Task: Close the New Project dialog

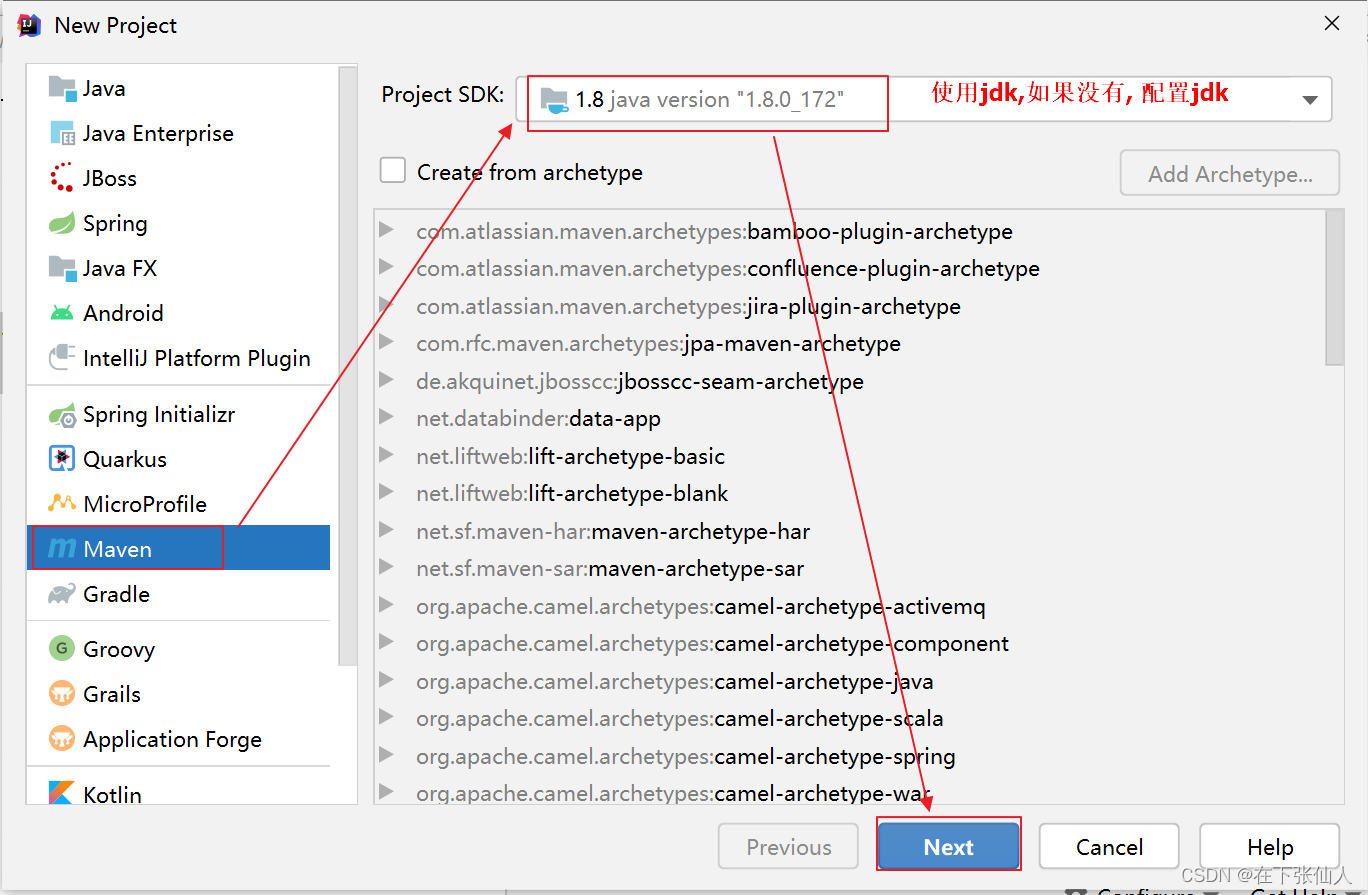Action: pos(1331,24)
